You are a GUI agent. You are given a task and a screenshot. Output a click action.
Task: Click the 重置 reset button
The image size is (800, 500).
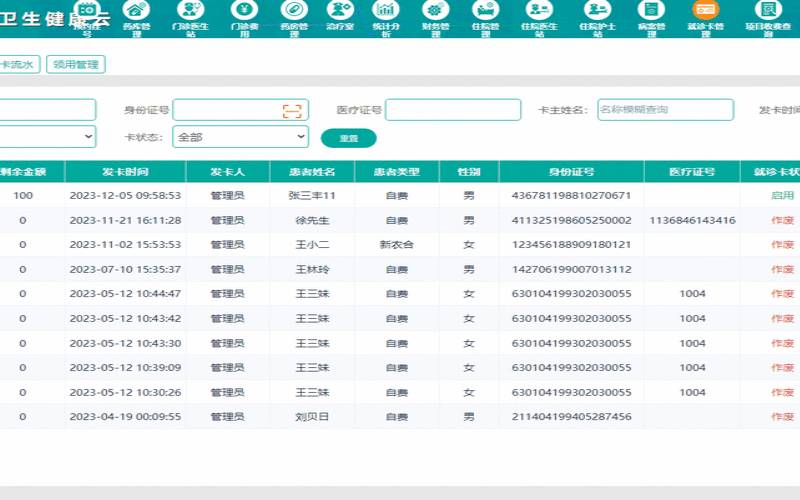(348, 138)
